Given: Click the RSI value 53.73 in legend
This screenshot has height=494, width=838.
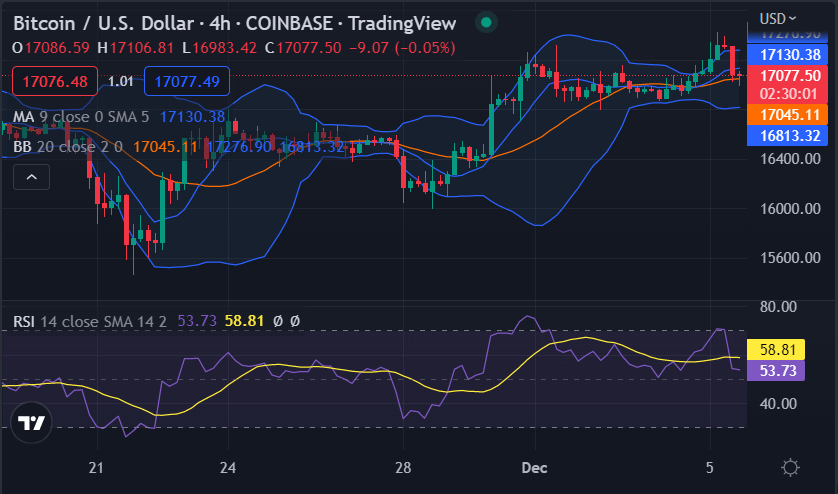Looking at the screenshot, I should coord(197,321).
